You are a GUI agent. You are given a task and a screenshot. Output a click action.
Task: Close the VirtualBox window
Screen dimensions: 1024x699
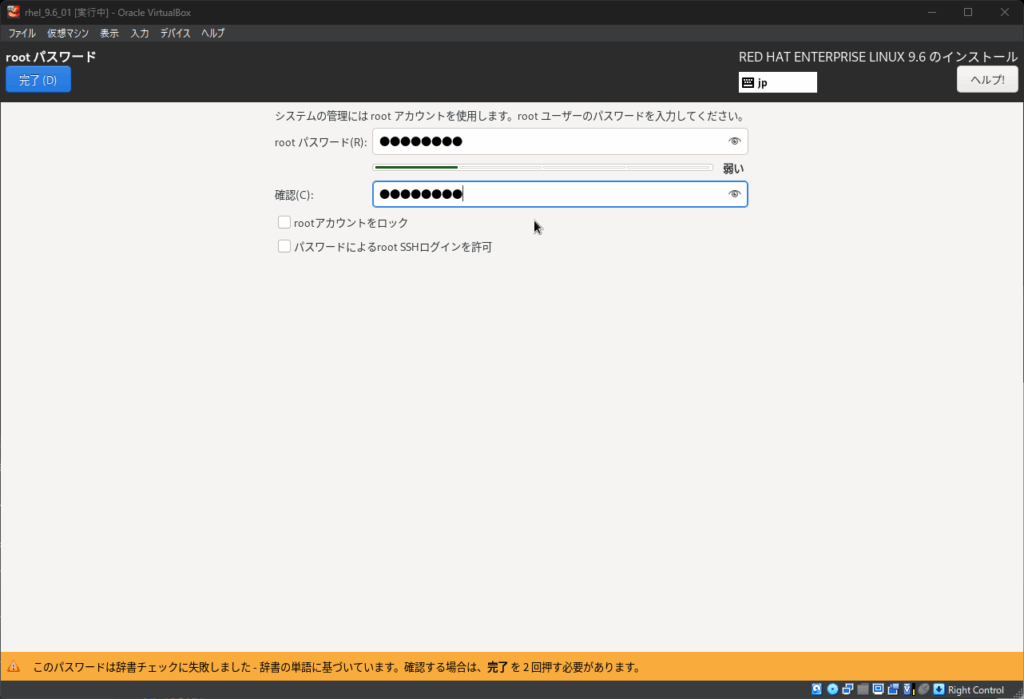pos(1005,12)
